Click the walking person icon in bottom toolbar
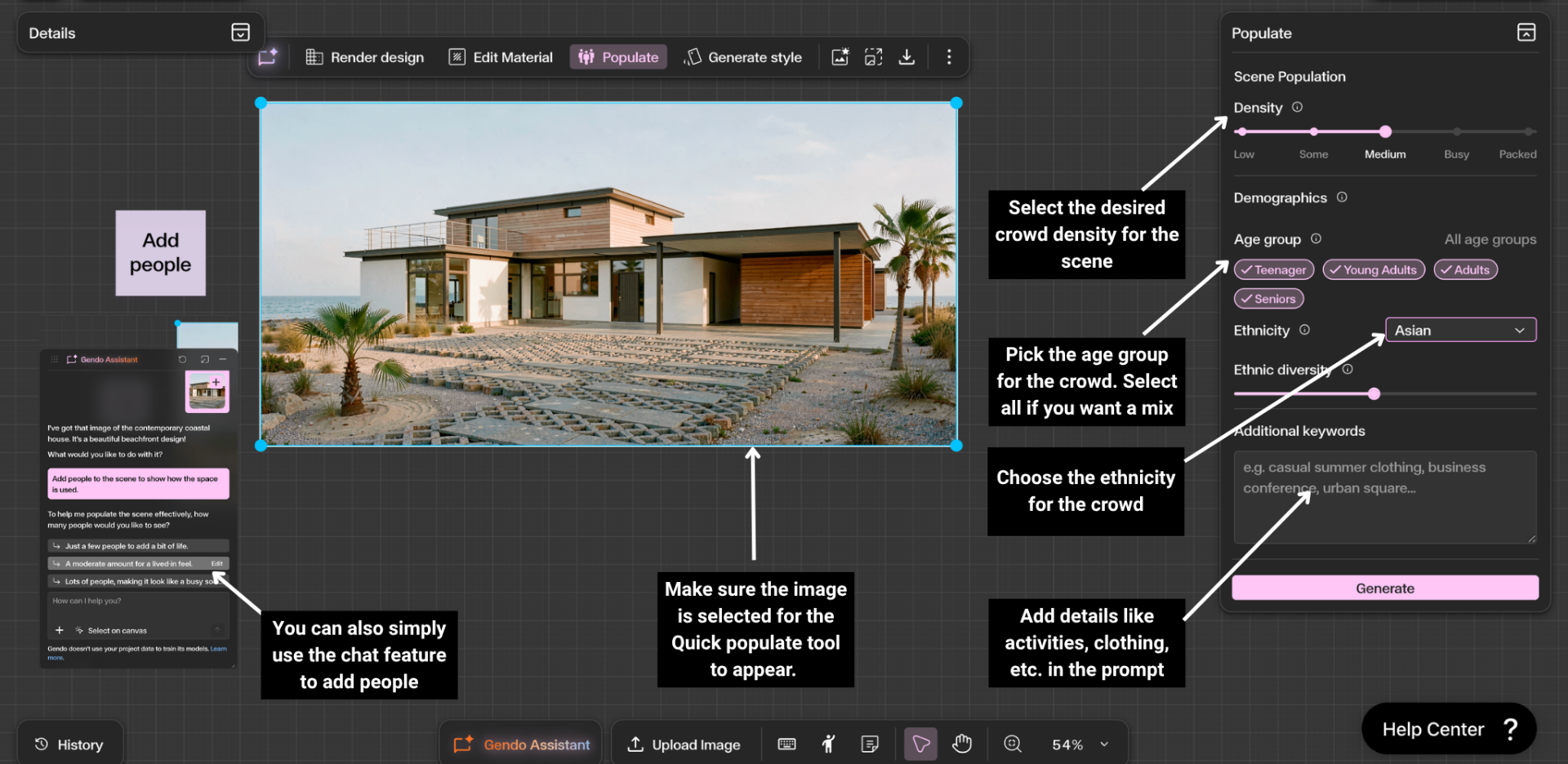The width and height of the screenshot is (1568, 764). coord(828,744)
